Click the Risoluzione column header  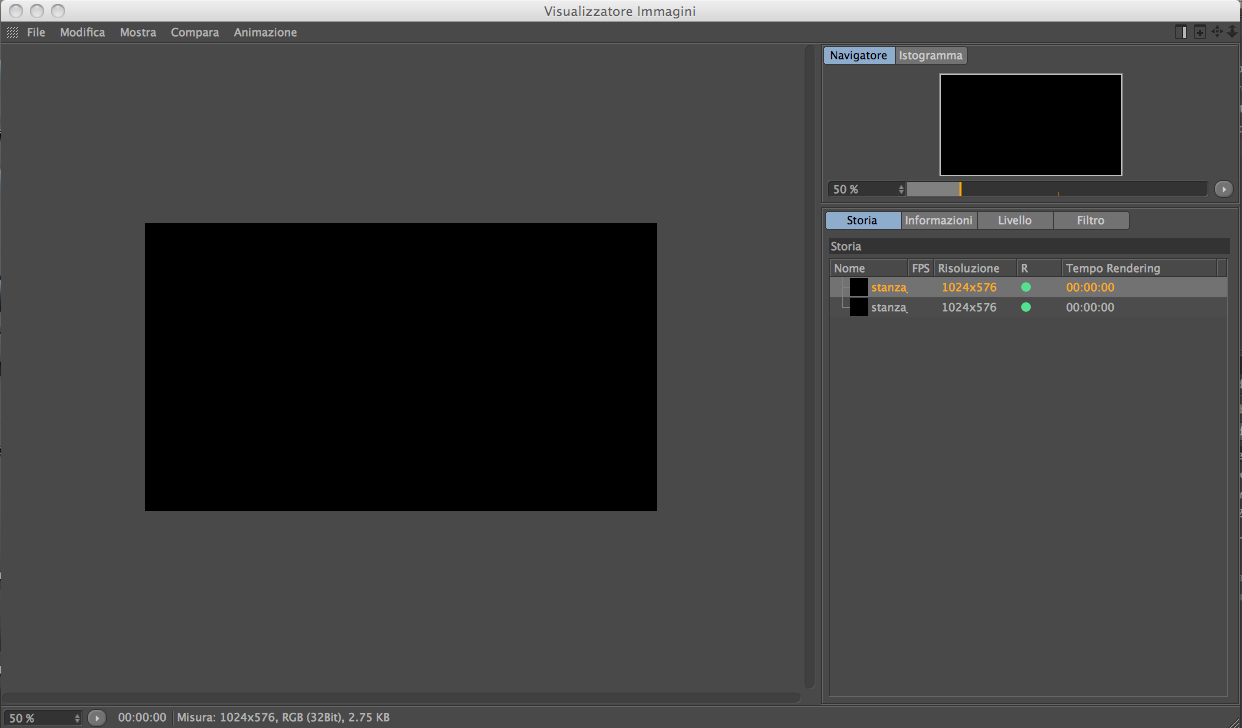976,268
